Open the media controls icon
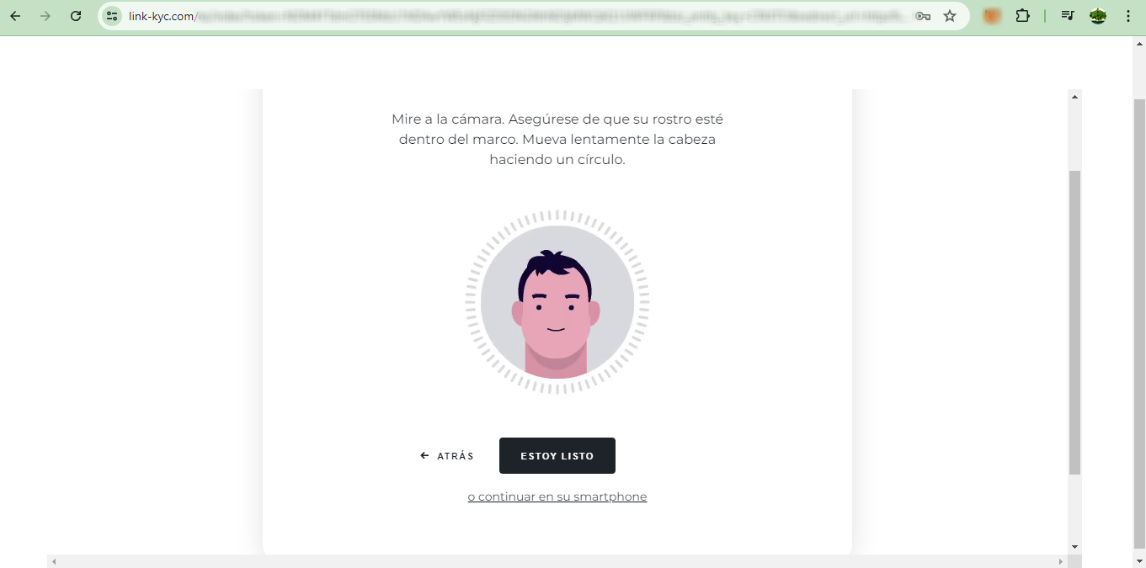This screenshot has height=568, width=1146. click(x=1068, y=16)
